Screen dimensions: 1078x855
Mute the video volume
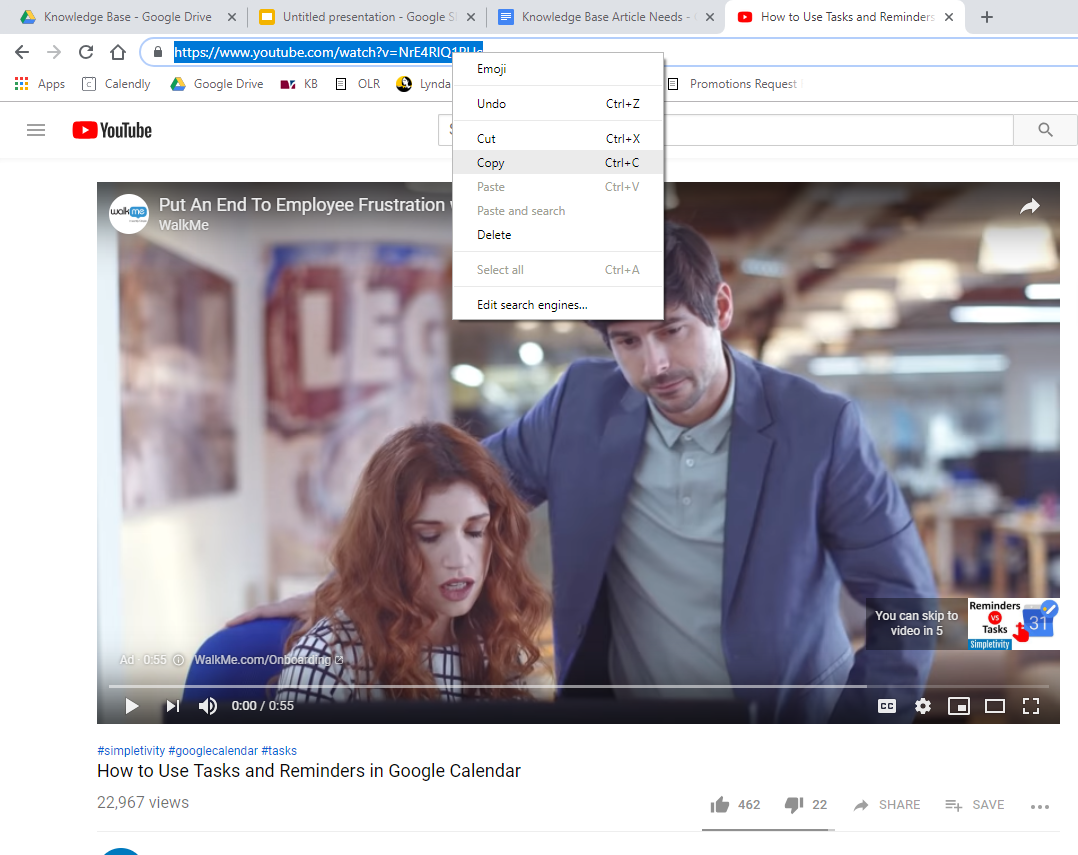coord(208,706)
